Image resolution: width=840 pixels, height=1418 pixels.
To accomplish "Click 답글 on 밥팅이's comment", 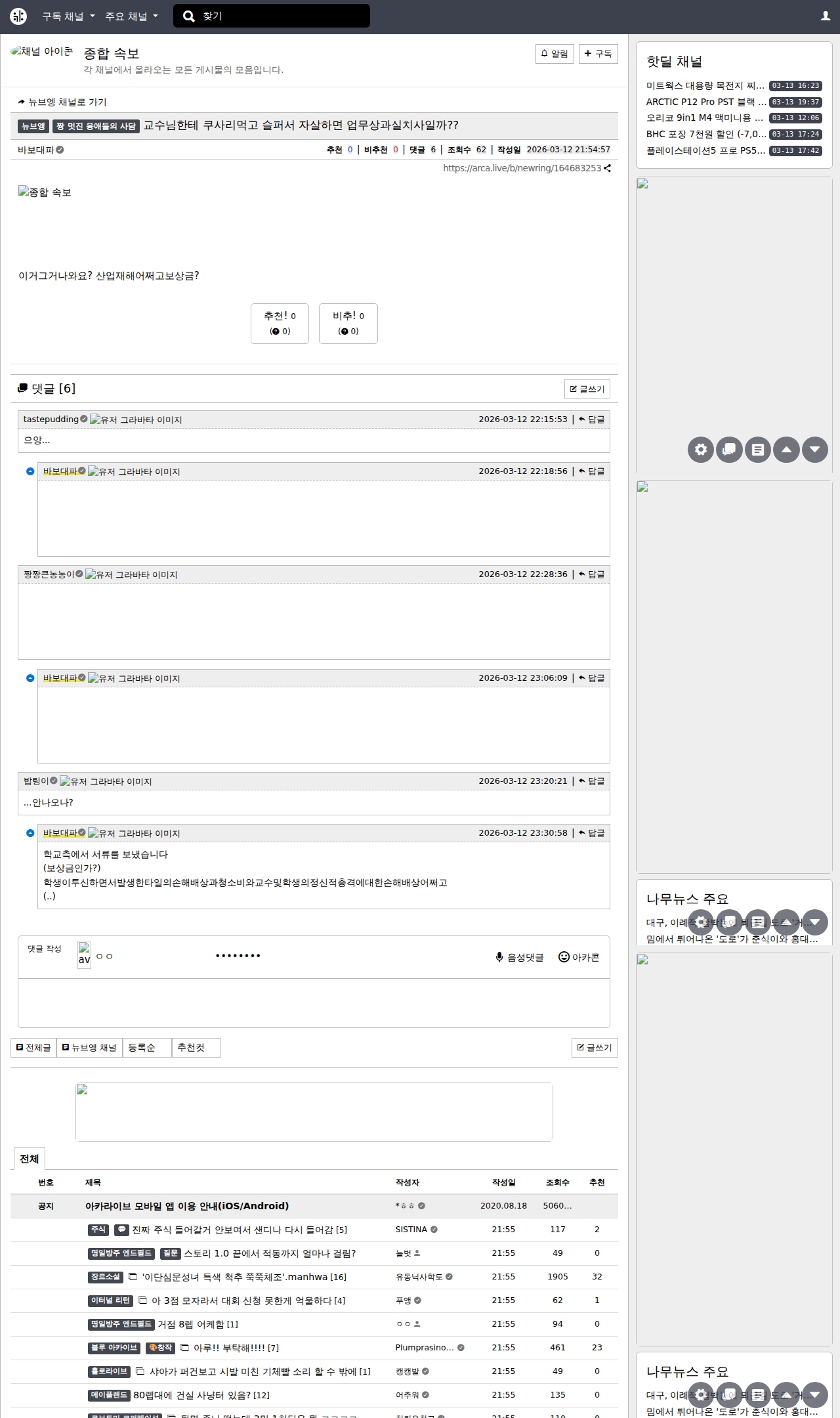I will pyautogui.click(x=592, y=781).
